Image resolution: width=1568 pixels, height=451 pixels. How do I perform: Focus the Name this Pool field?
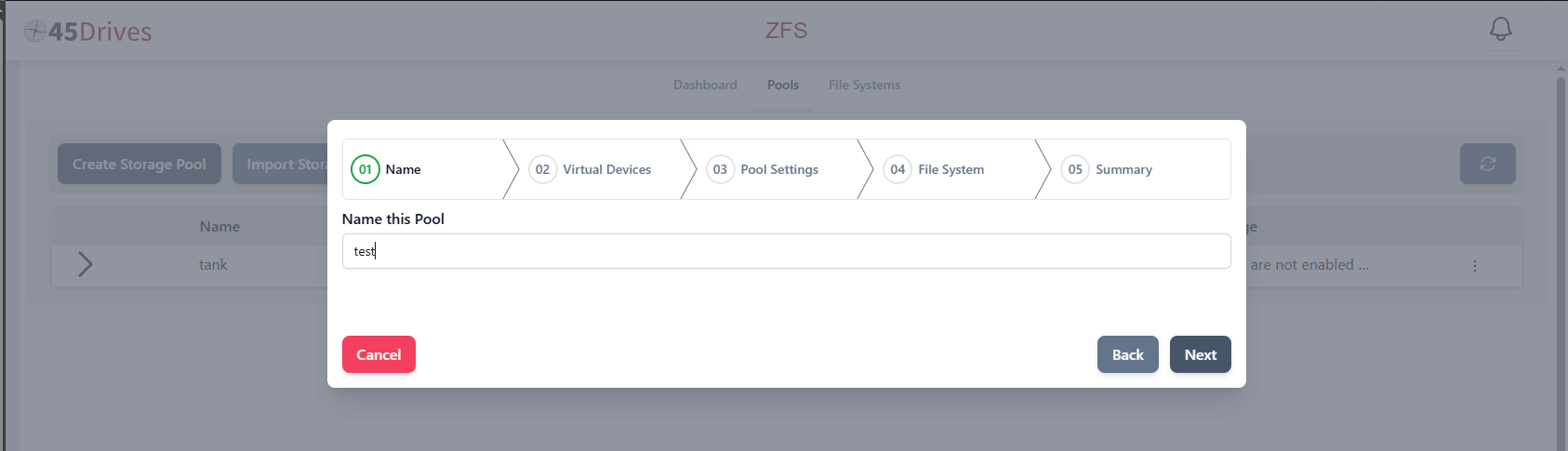coord(786,251)
